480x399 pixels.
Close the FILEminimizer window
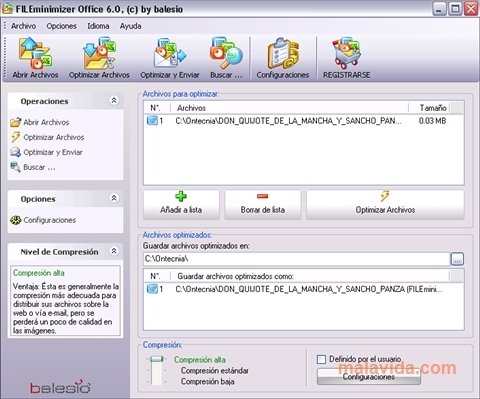click(x=471, y=9)
